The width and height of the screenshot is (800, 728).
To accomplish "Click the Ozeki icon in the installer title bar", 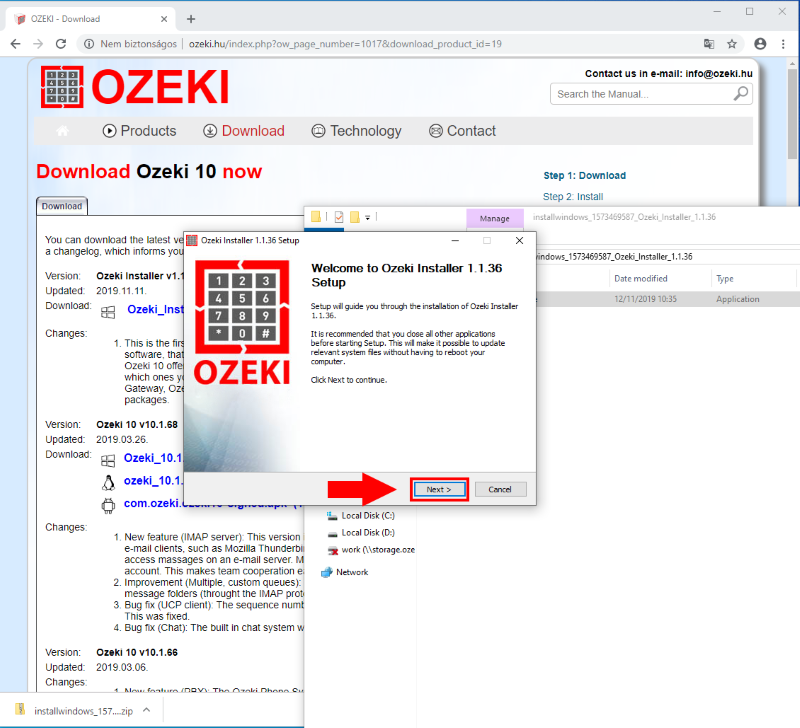I will 192,240.
